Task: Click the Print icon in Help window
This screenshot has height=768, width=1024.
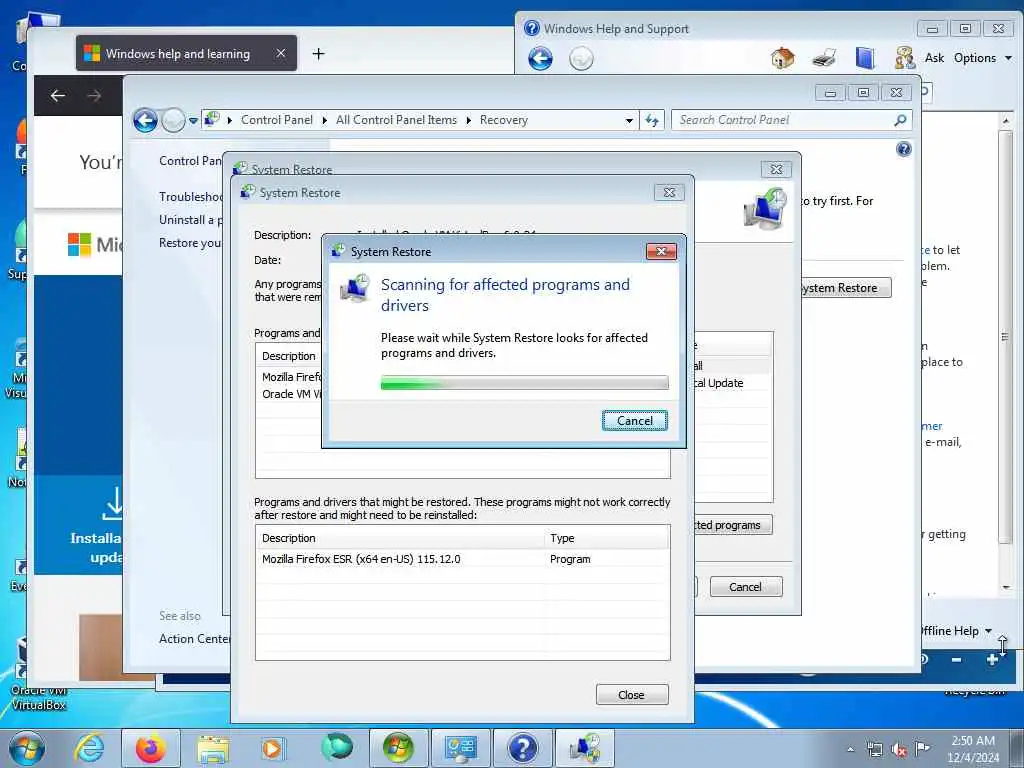Action: (824, 58)
